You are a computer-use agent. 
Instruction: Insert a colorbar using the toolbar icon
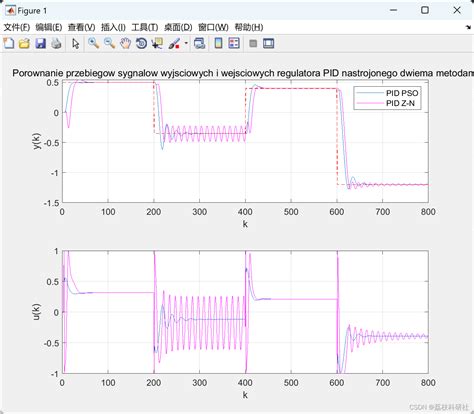[218, 43]
